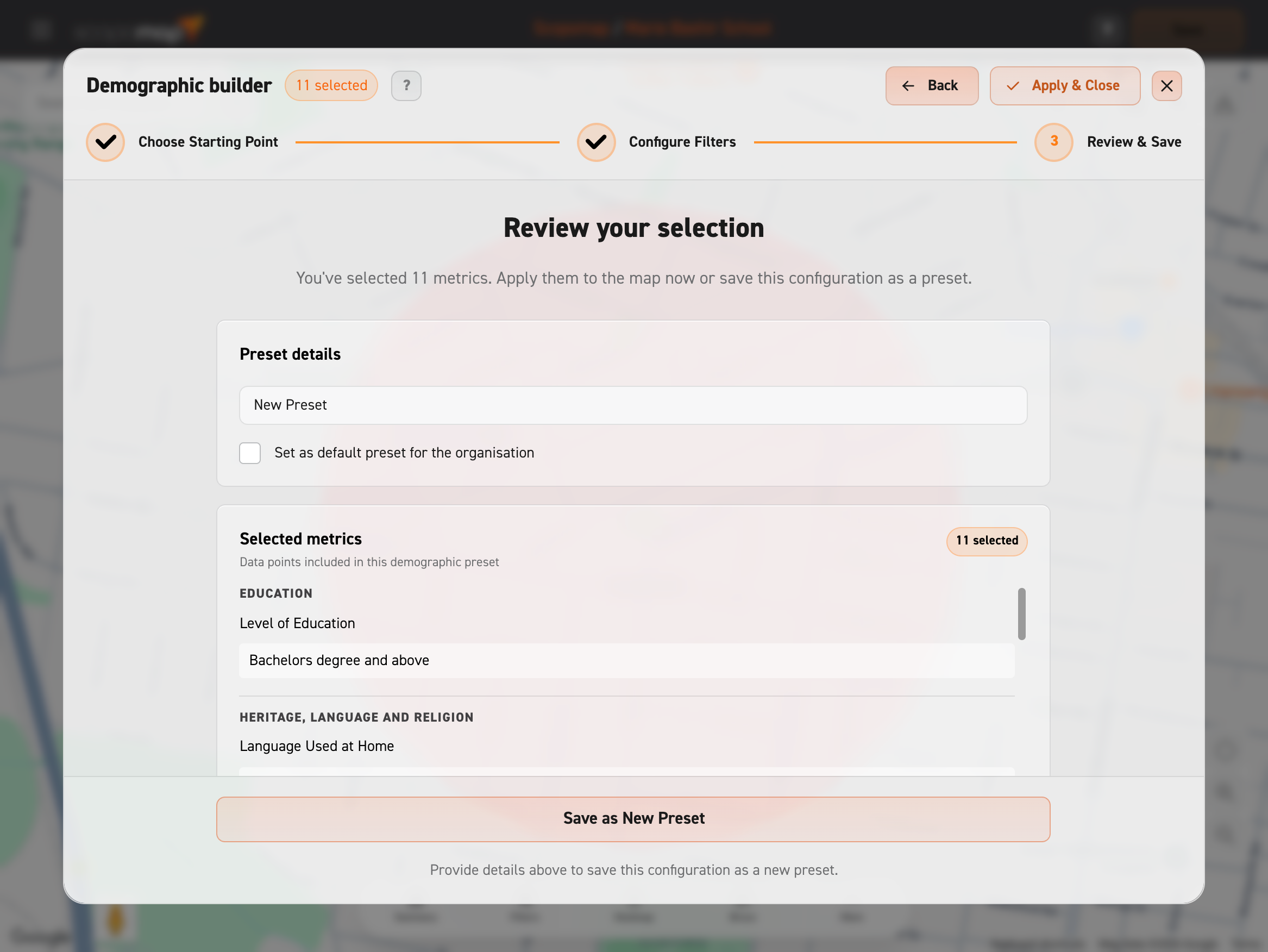1268x952 pixels.
Task: Click the selected metrics list scrollbar
Action: (x=1021, y=613)
